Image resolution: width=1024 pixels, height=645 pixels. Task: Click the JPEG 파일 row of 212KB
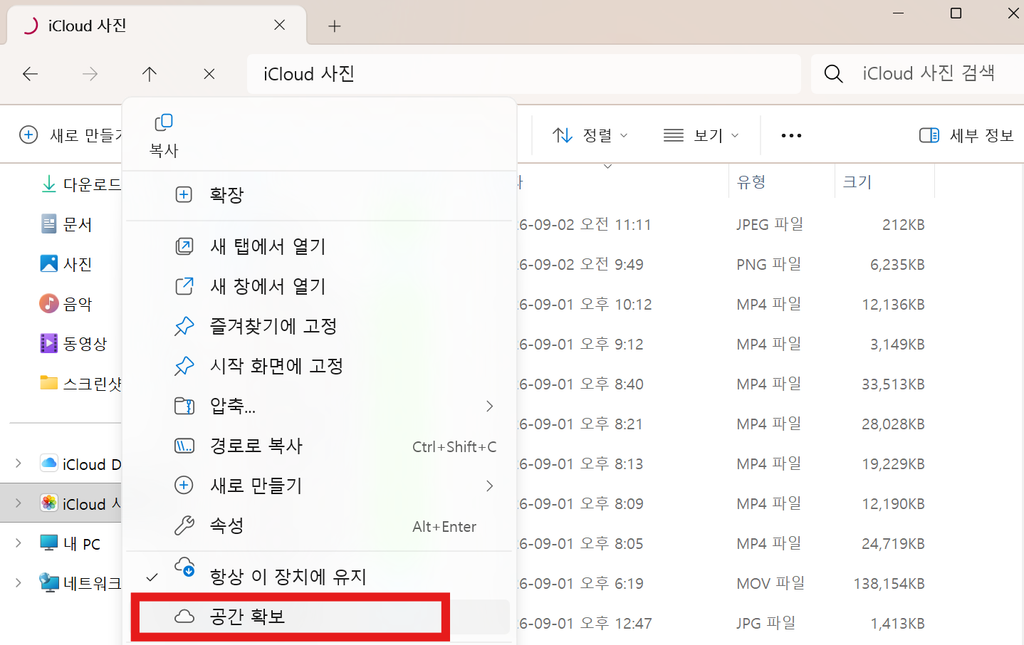722,225
